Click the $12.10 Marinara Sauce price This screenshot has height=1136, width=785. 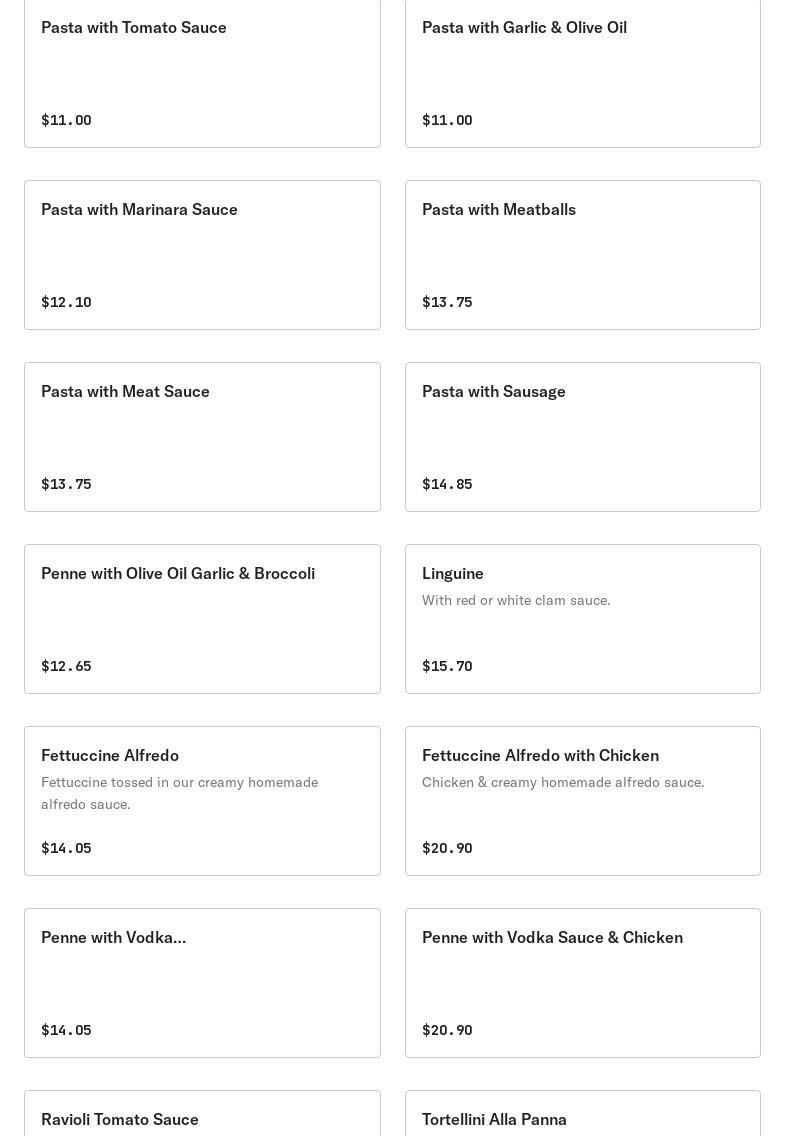[x=66, y=302]
